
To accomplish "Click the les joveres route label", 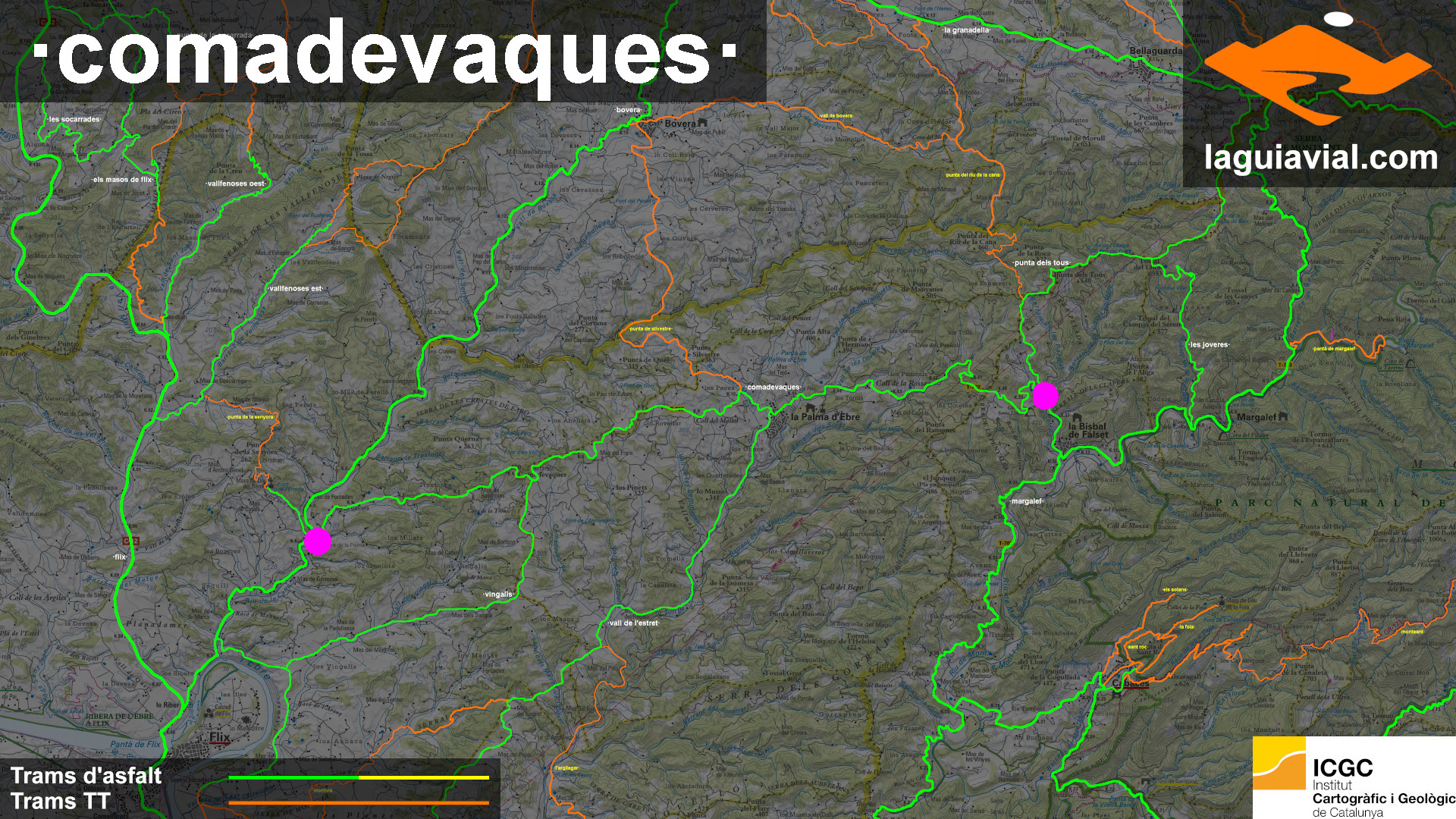I will coord(1209,344).
